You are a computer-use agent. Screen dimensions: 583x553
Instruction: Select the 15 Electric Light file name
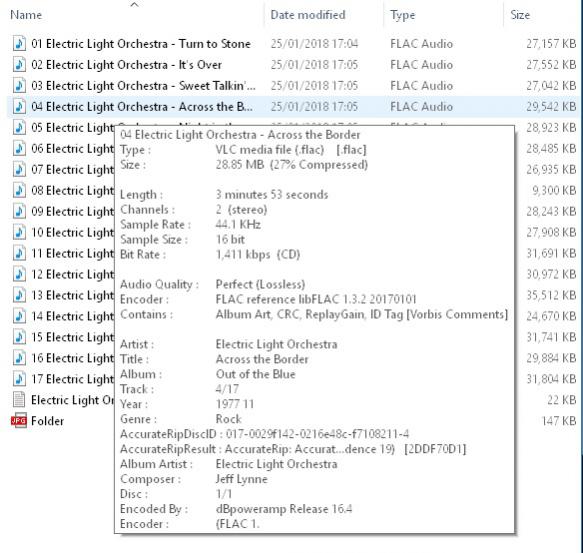pos(73,337)
